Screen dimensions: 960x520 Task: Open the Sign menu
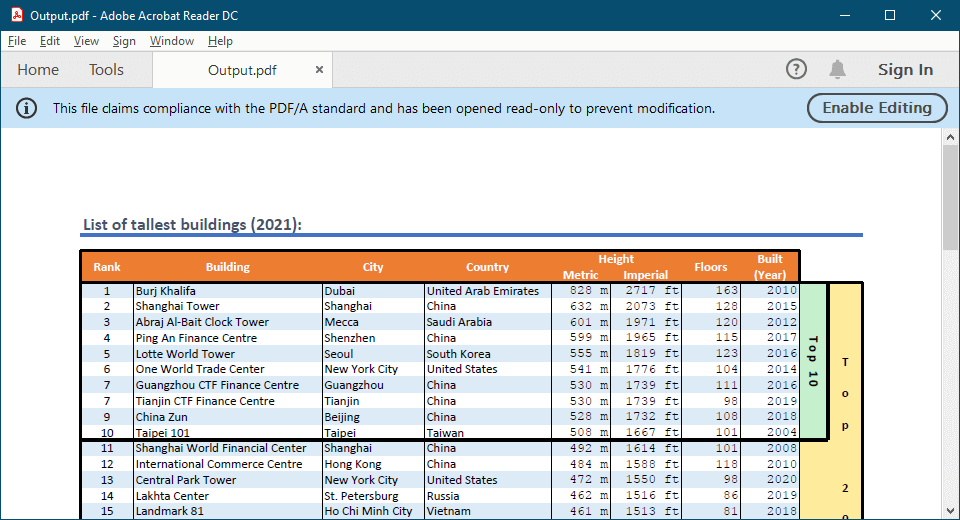click(x=124, y=41)
